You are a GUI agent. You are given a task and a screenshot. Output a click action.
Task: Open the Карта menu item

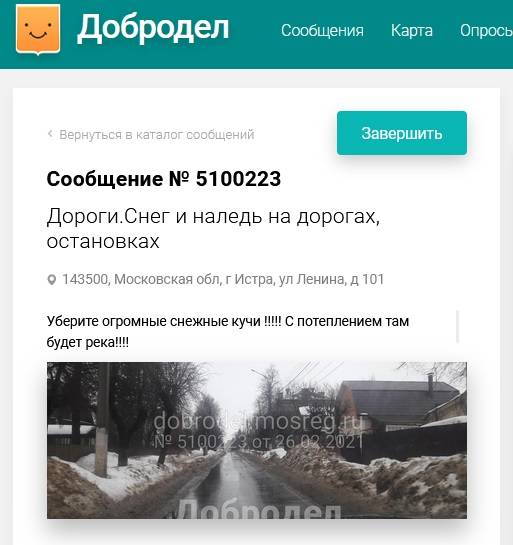[412, 31]
